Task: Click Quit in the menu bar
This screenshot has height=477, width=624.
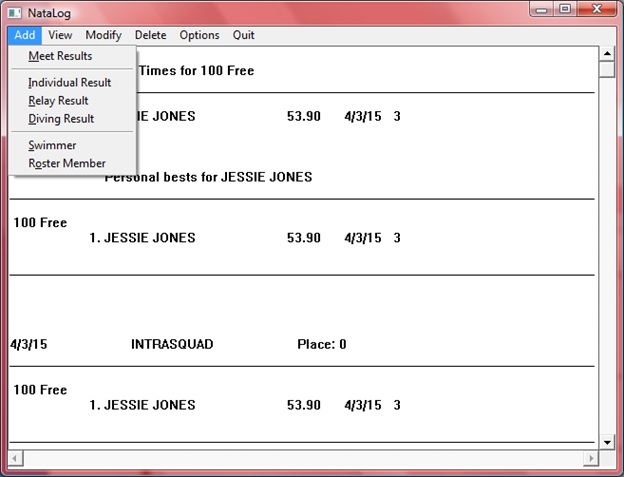Action: [x=244, y=35]
